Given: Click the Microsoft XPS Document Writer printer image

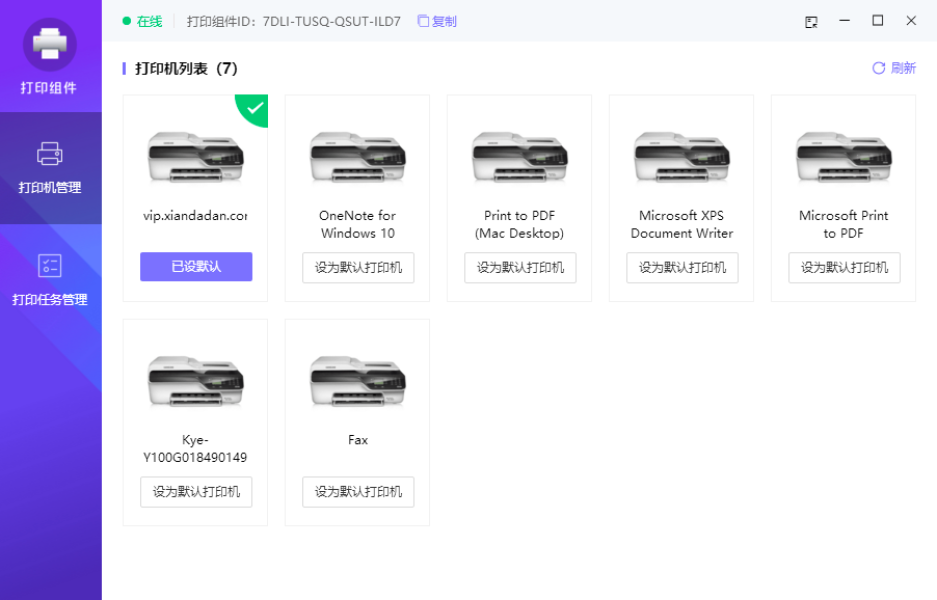Looking at the screenshot, I should (x=682, y=157).
